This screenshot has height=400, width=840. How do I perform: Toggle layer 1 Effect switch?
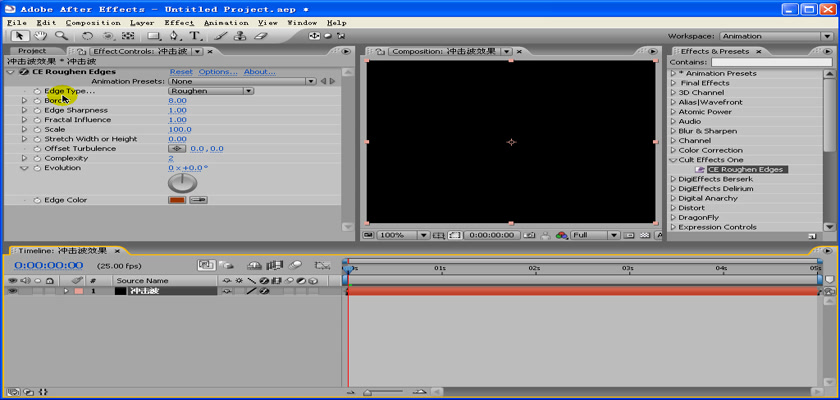click(264, 291)
